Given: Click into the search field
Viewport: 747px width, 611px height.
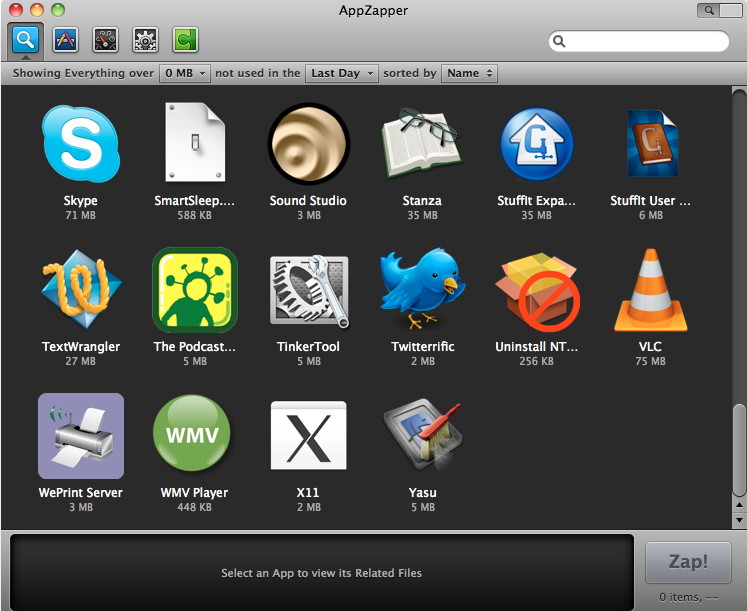Looking at the screenshot, I should point(638,41).
